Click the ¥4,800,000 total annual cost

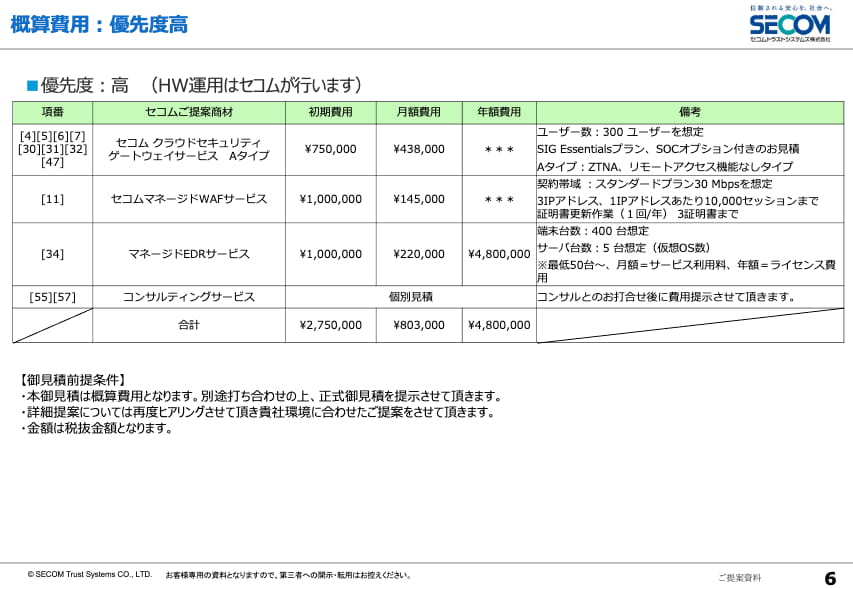(x=499, y=325)
